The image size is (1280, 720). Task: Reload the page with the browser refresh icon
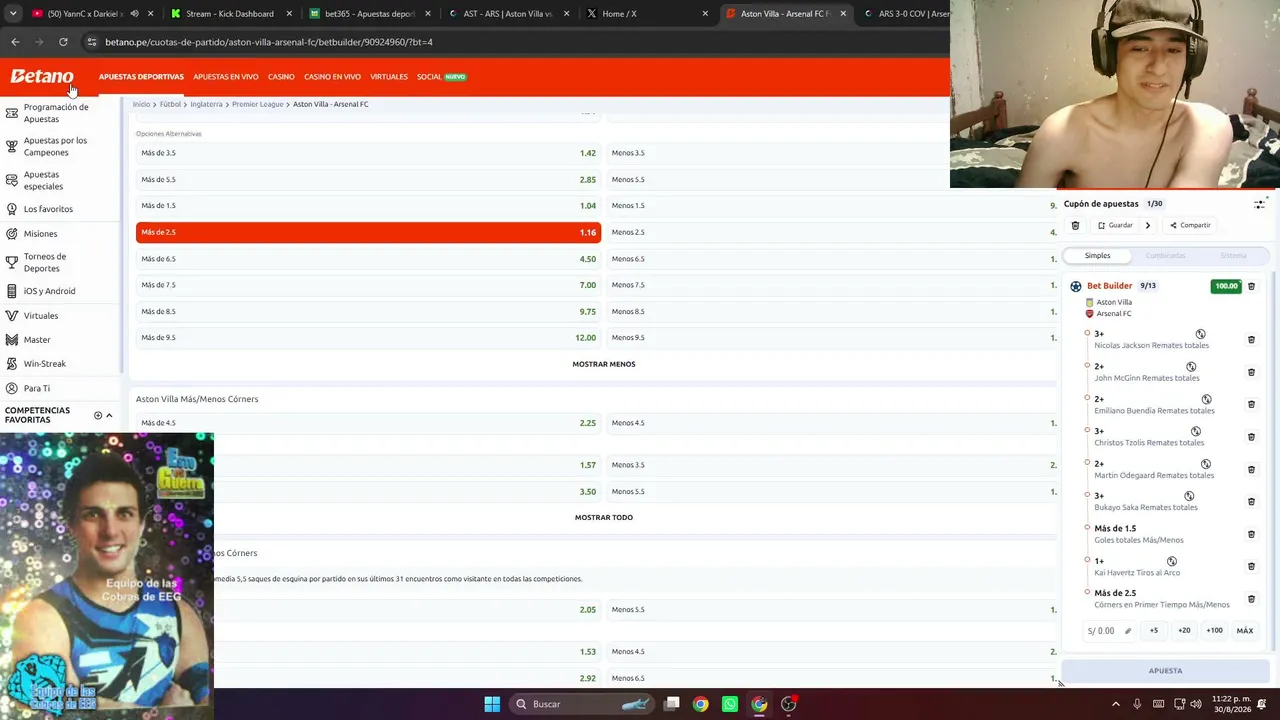(x=63, y=42)
